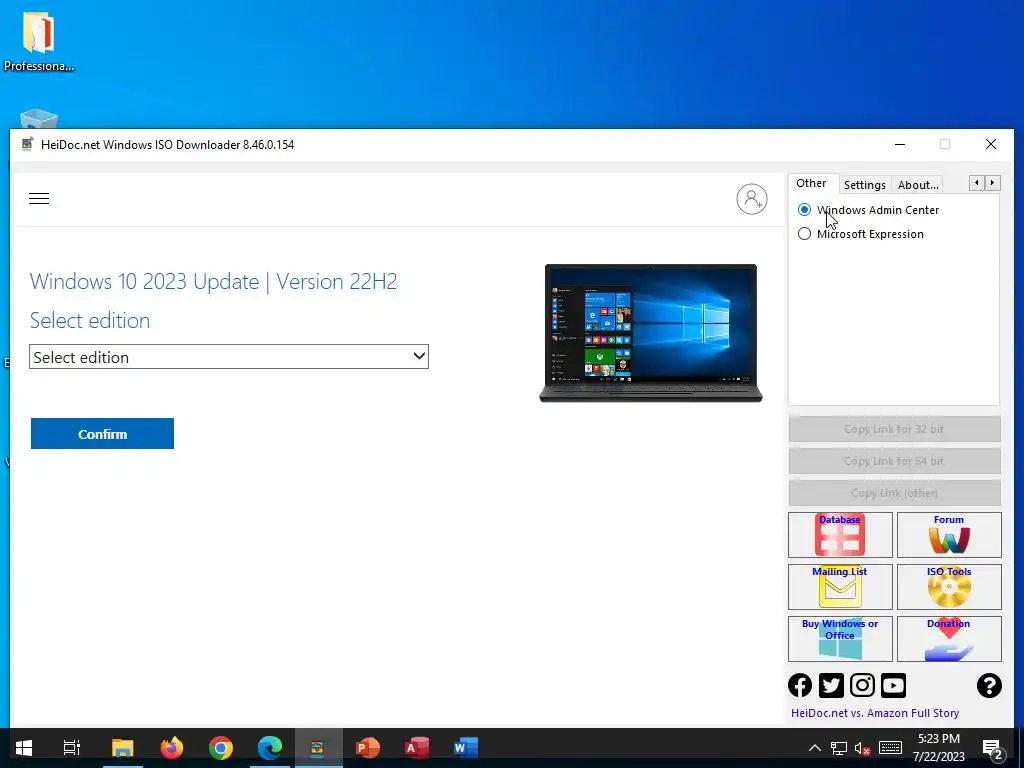Expand the Select edition dropdown

pyautogui.click(x=229, y=357)
